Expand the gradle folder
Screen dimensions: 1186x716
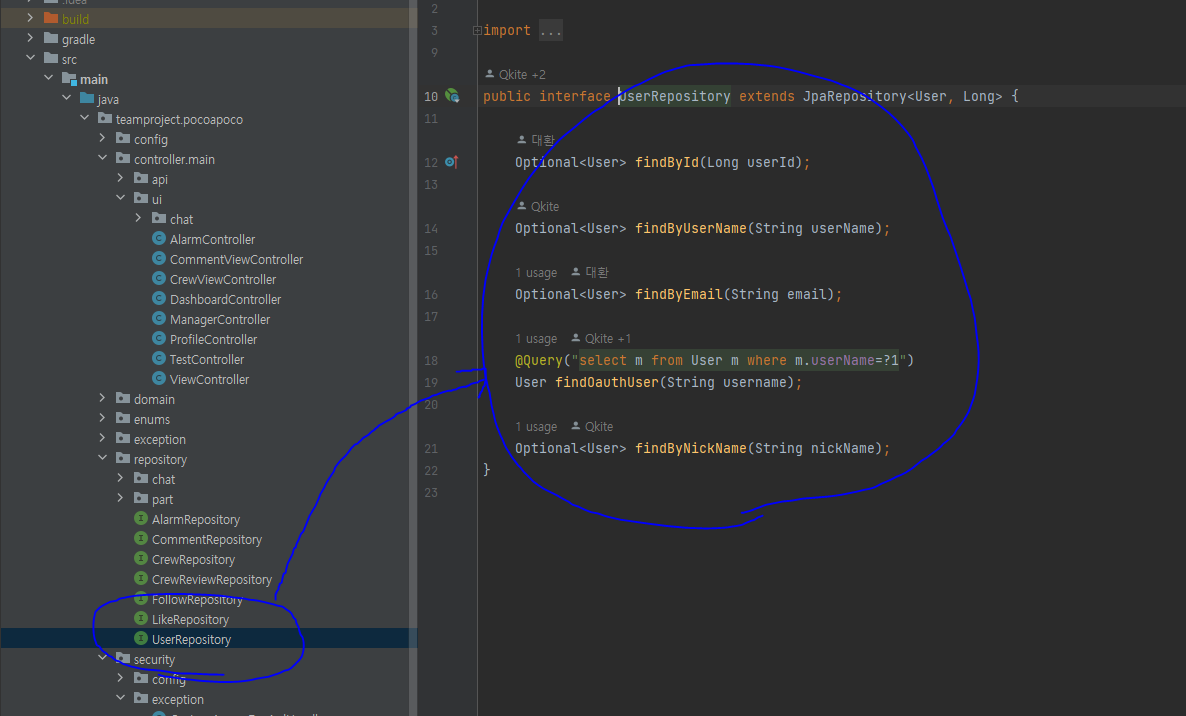point(30,38)
